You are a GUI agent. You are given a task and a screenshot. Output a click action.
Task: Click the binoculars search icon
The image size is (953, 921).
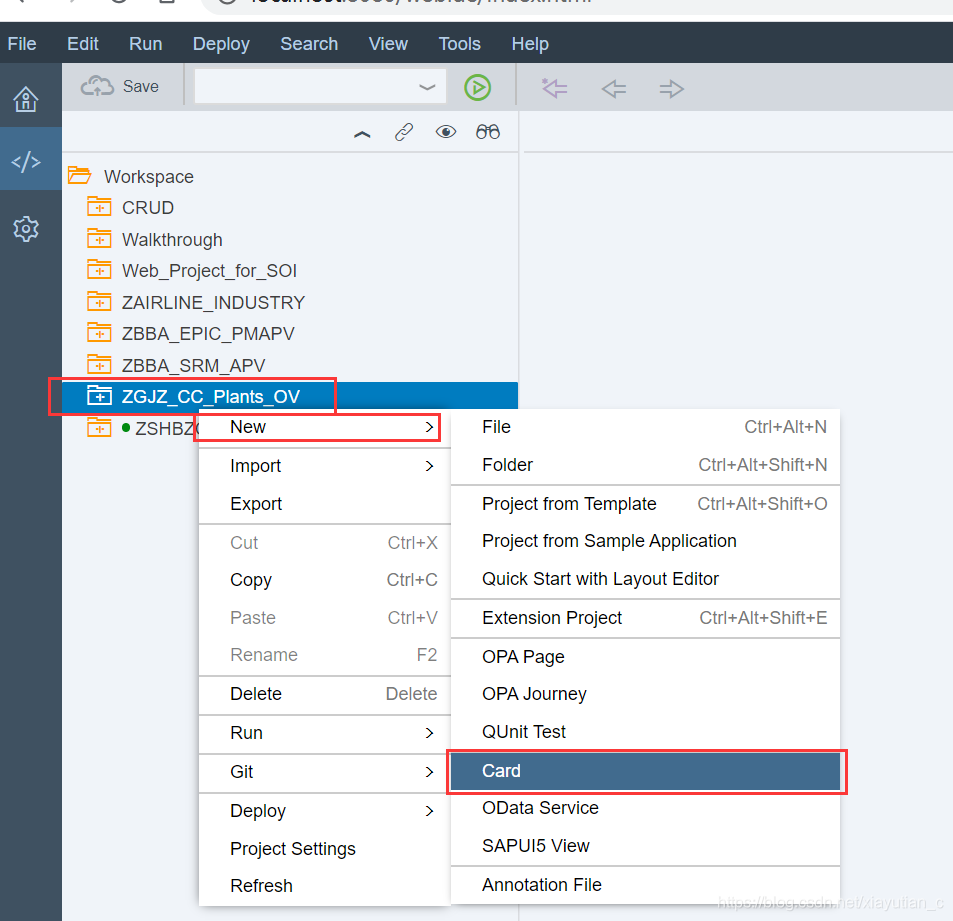point(488,132)
